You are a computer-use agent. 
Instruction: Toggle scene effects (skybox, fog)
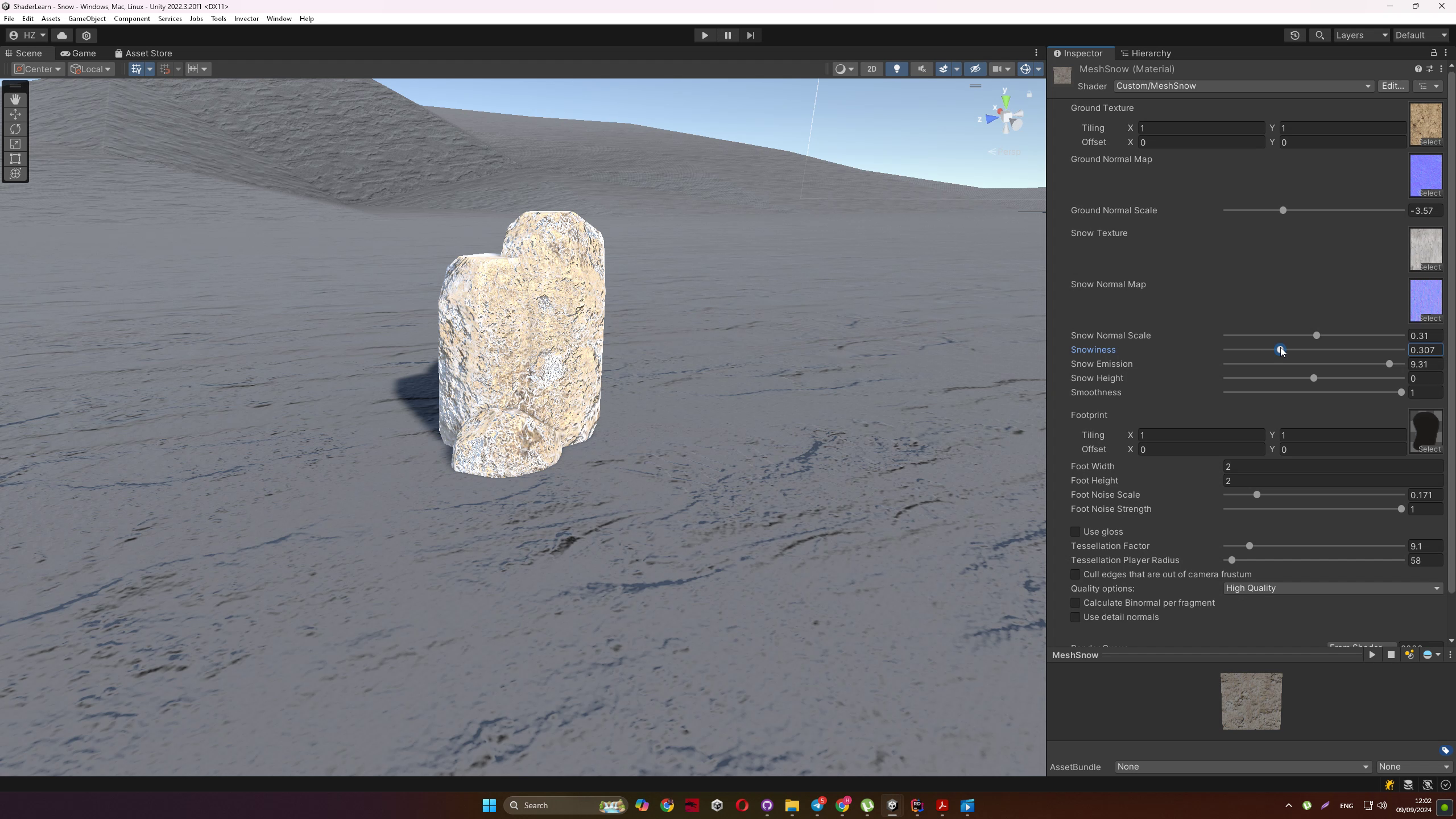pyautogui.click(x=944, y=69)
